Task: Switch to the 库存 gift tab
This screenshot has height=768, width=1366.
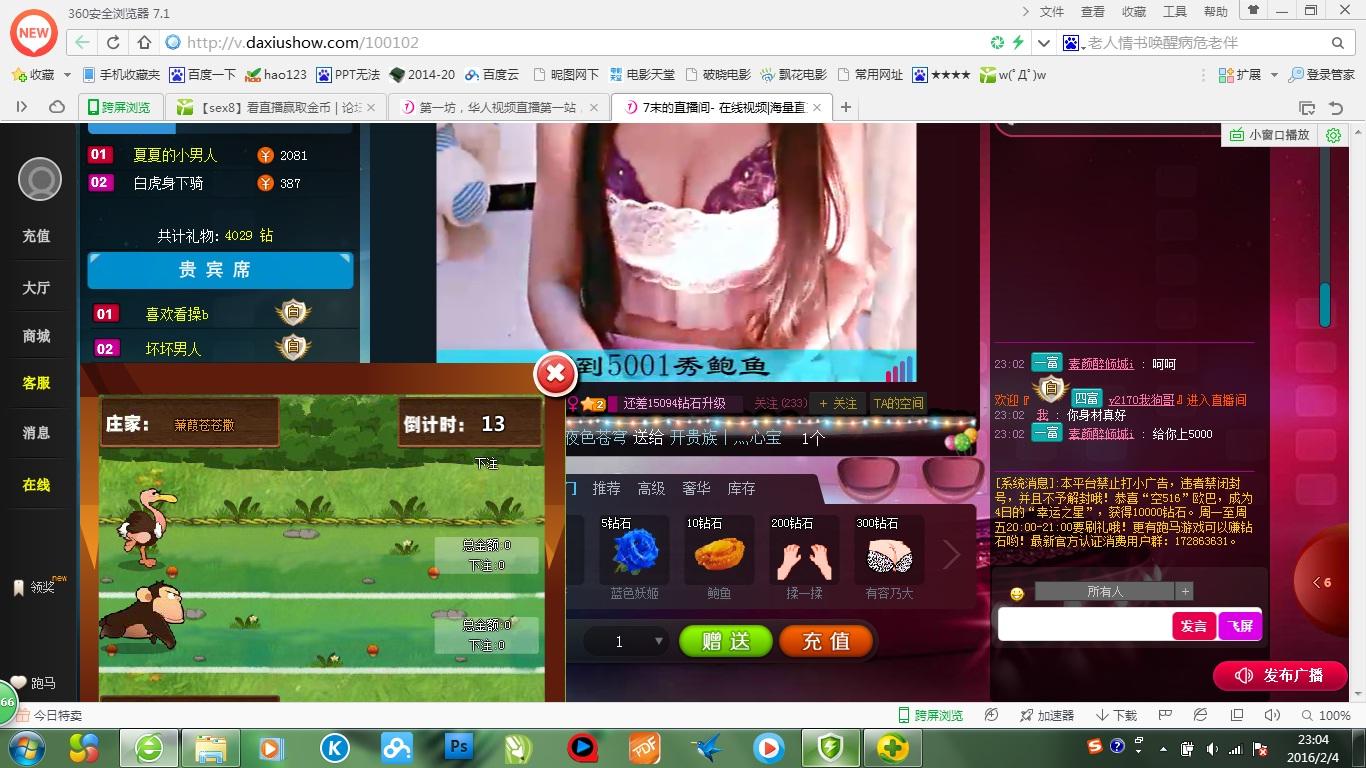Action: coord(741,488)
